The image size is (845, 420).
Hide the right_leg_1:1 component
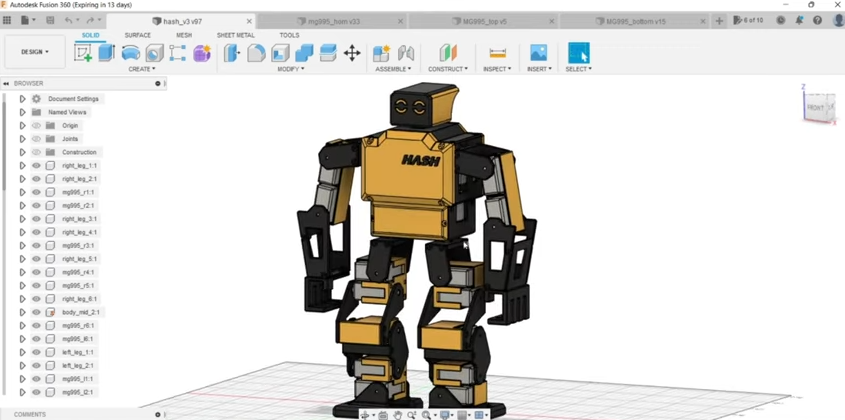point(36,166)
